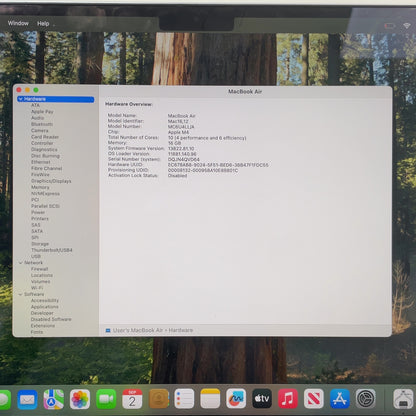
Task: Collapse the Hardware section chevron
Action: click(x=21, y=99)
